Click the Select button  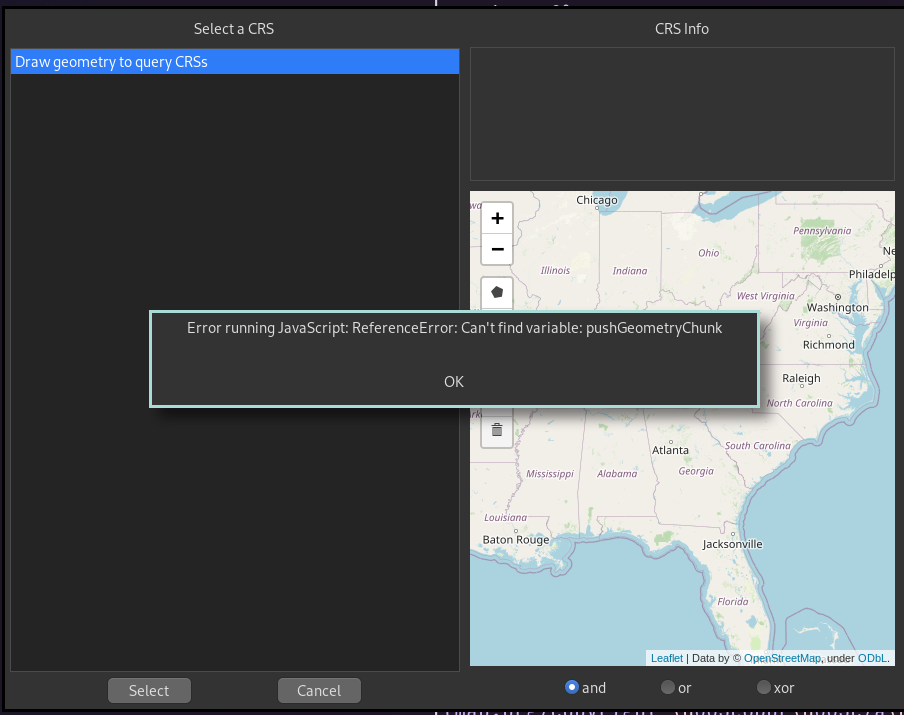[149, 691]
